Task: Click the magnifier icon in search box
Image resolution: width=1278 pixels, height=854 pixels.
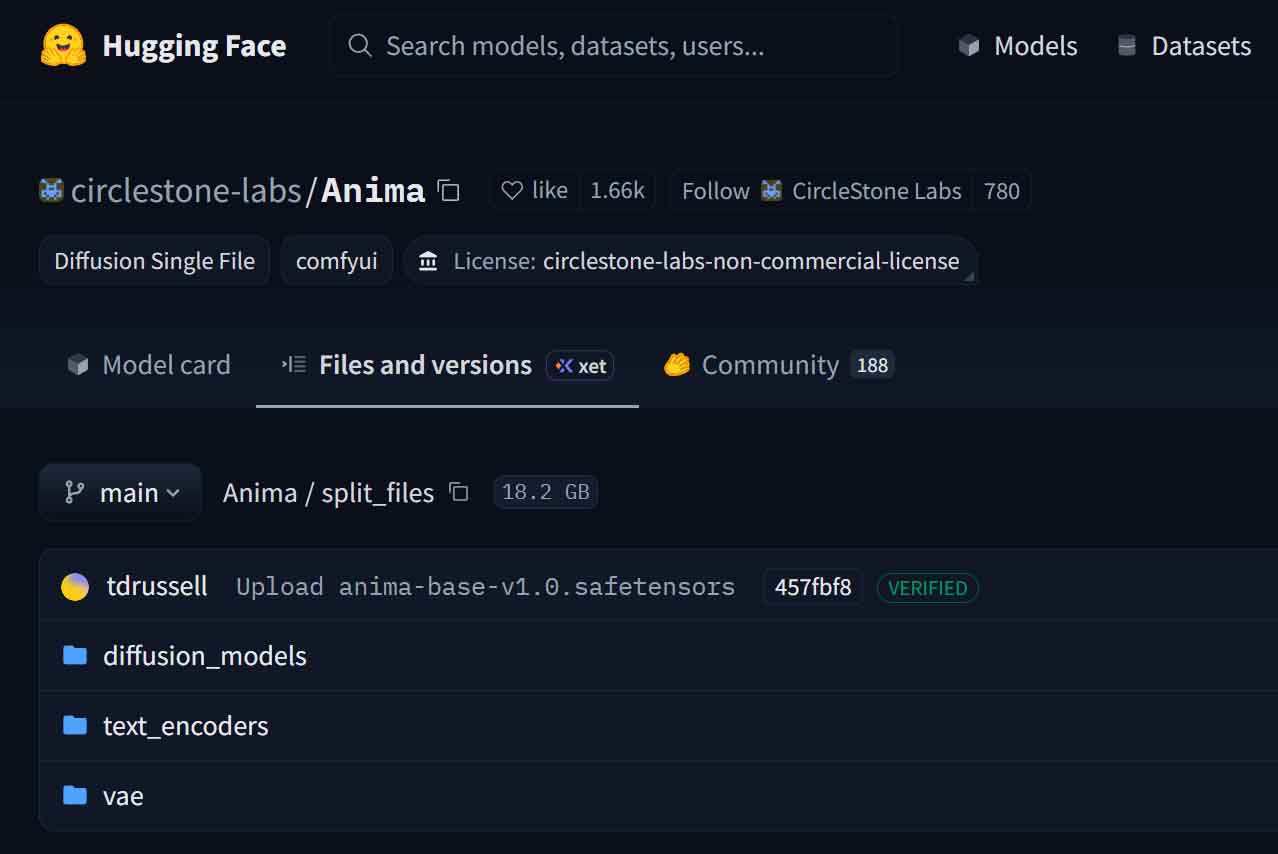Action: click(360, 46)
